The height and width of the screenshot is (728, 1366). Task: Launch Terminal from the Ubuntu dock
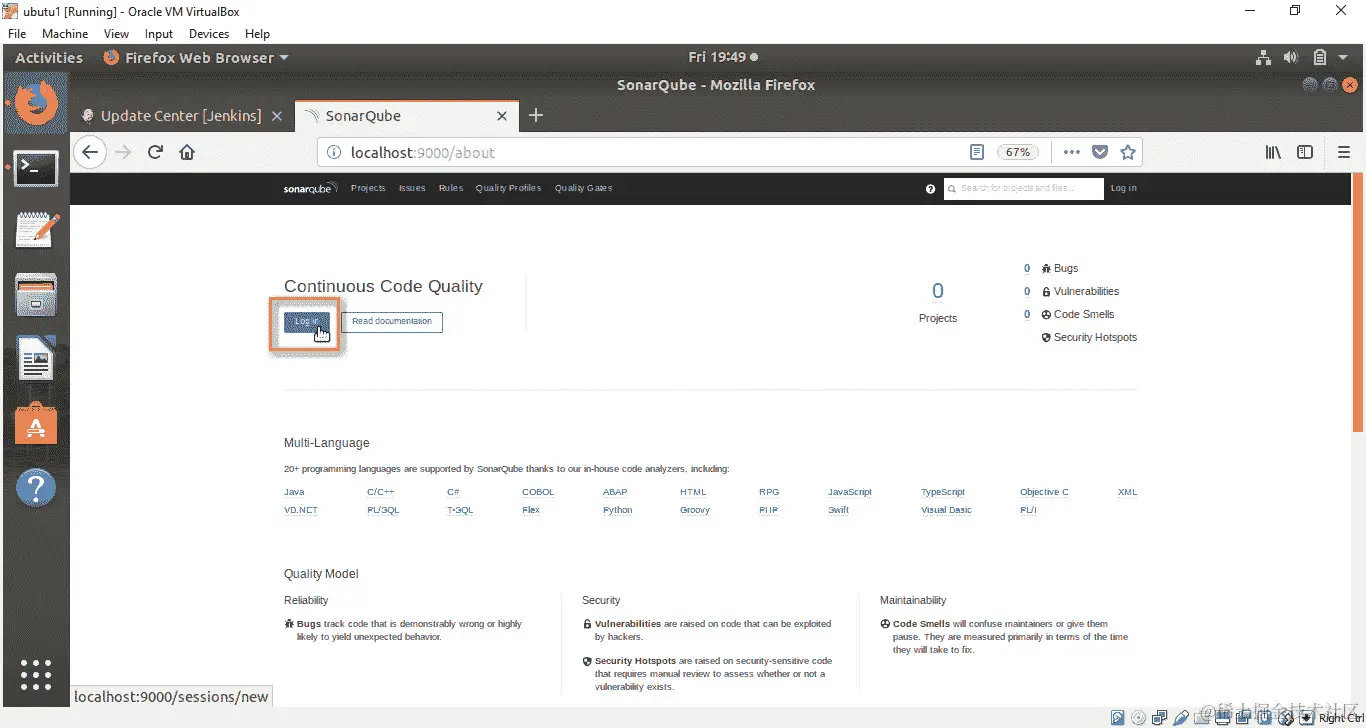click(x=36, y=168)
